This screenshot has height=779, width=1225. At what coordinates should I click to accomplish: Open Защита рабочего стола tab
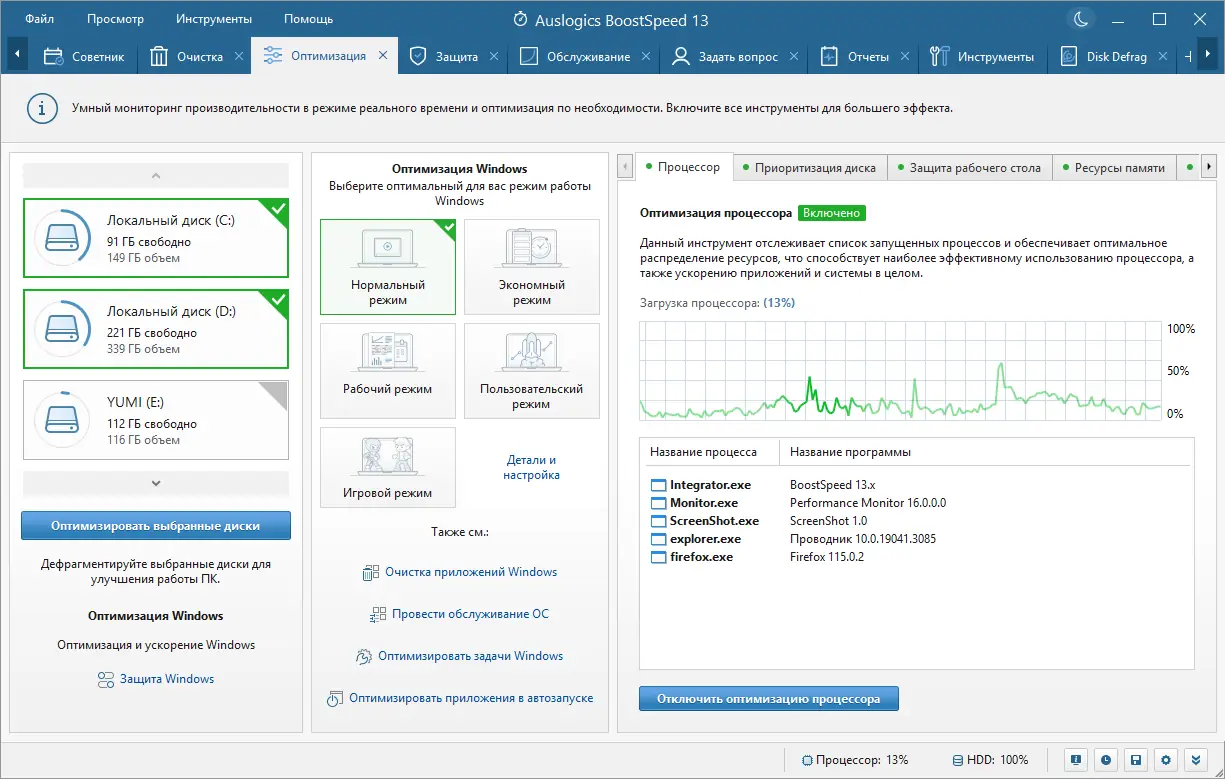[969, 168]
